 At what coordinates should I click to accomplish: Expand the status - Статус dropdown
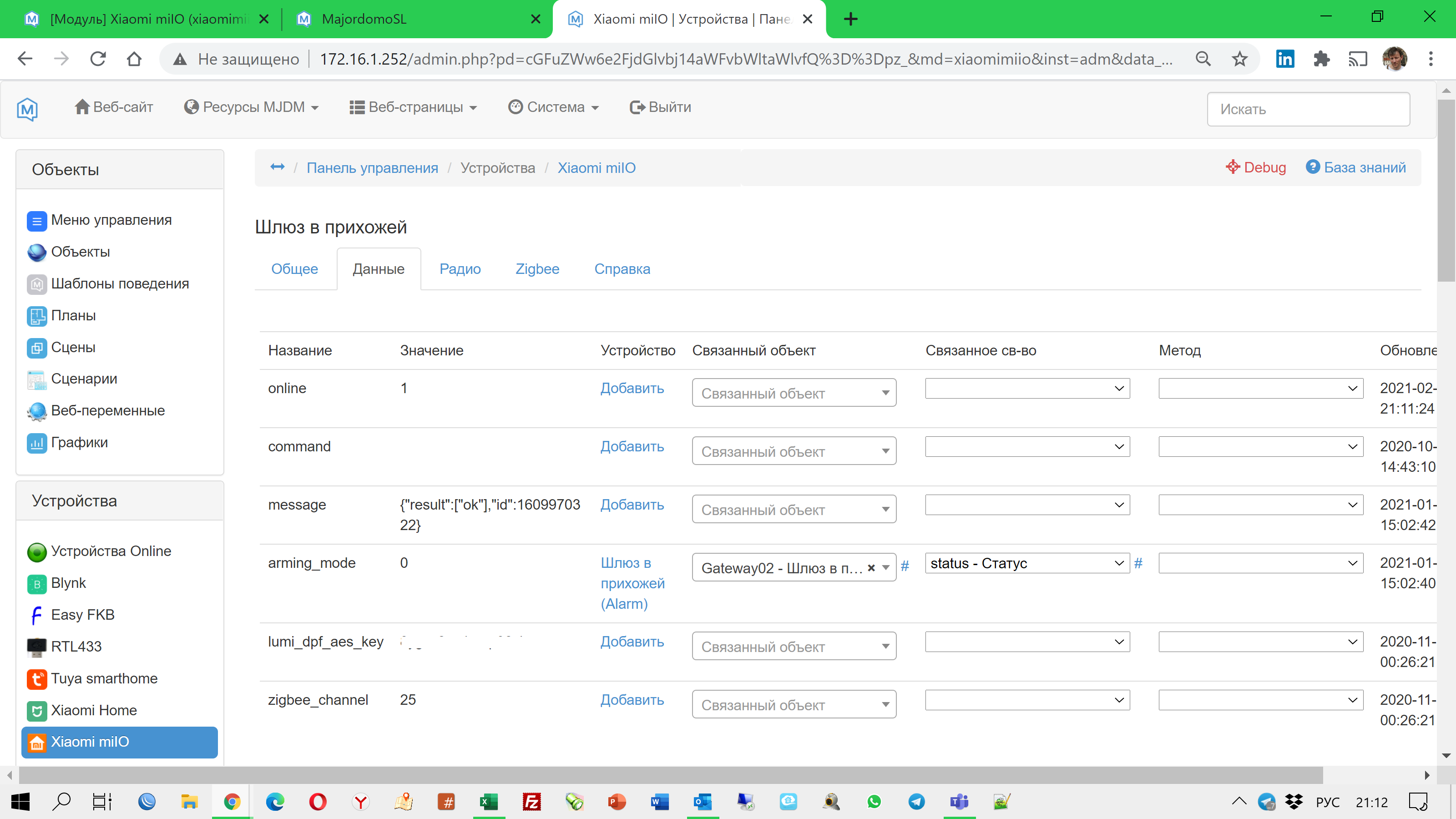click(x=1026, y=563)
